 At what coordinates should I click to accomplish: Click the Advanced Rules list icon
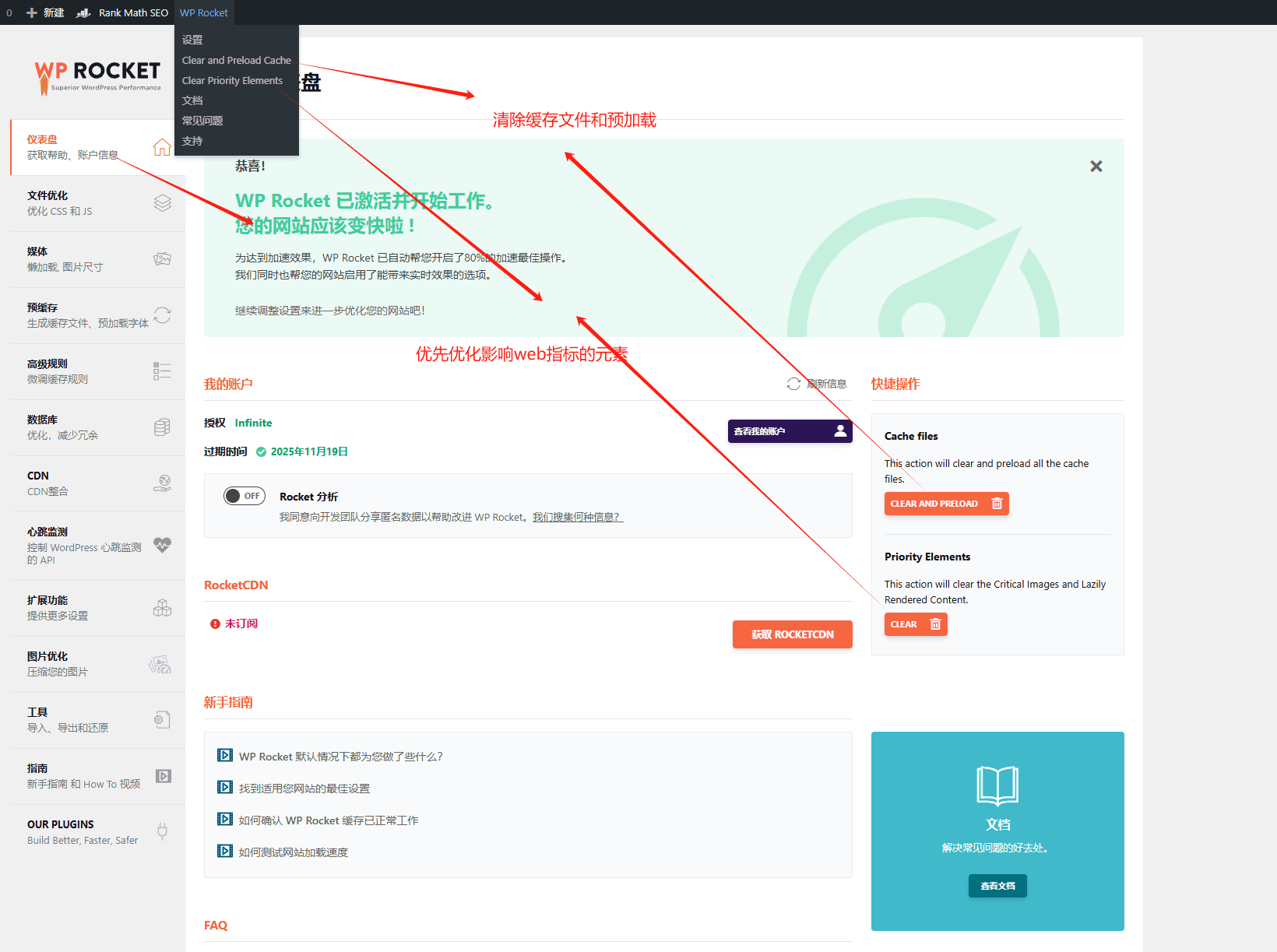tap(162, 371)
